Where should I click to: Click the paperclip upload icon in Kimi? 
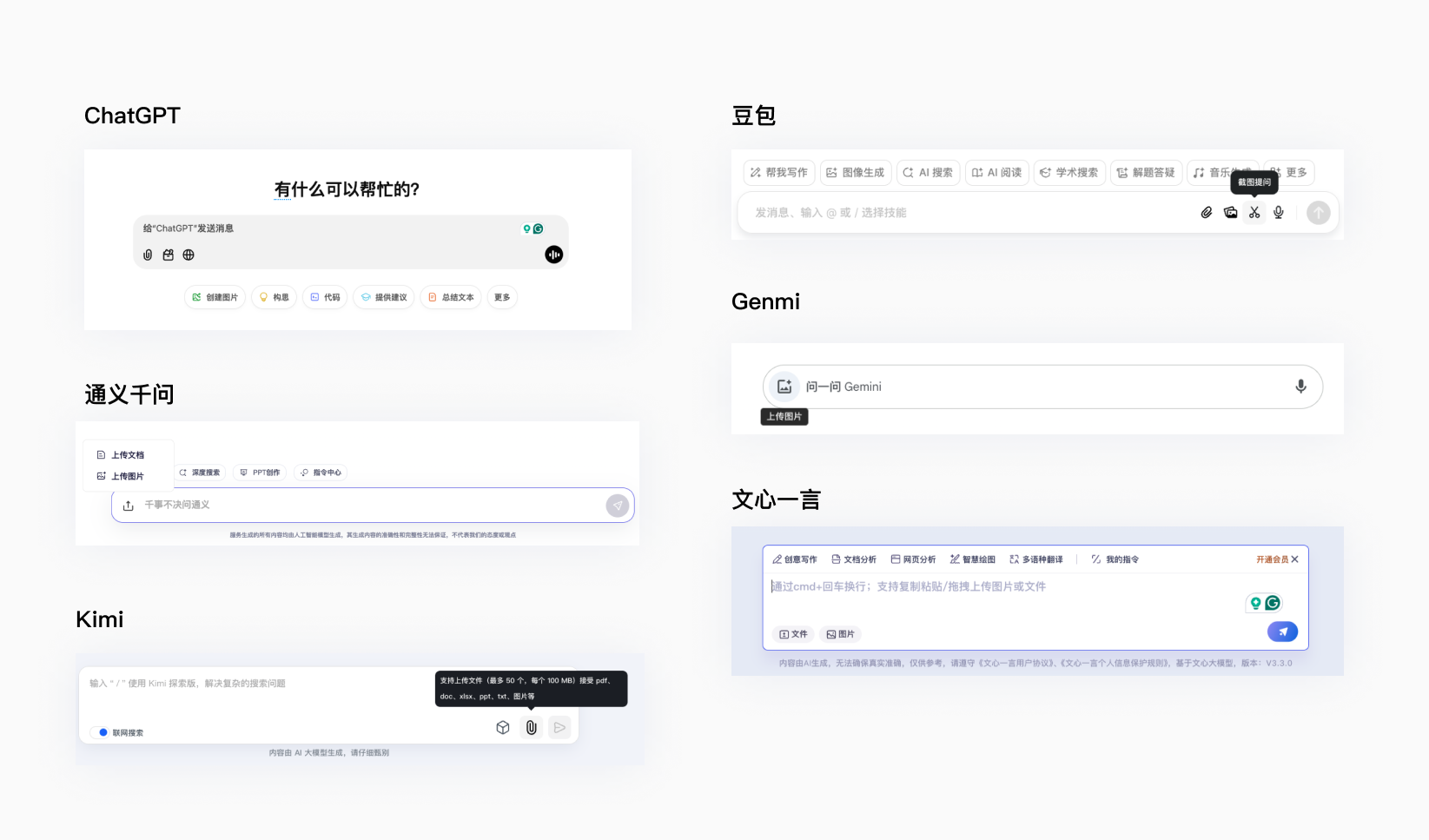(532, 728)
